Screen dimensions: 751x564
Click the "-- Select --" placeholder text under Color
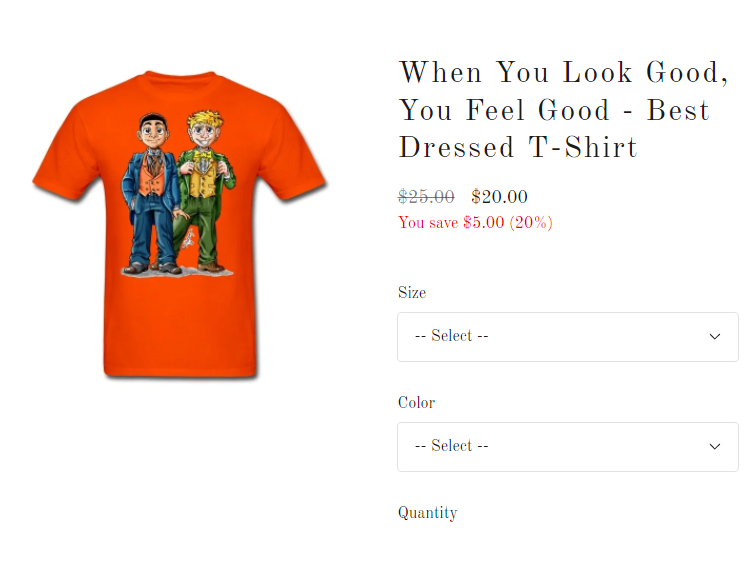(451, 447)
